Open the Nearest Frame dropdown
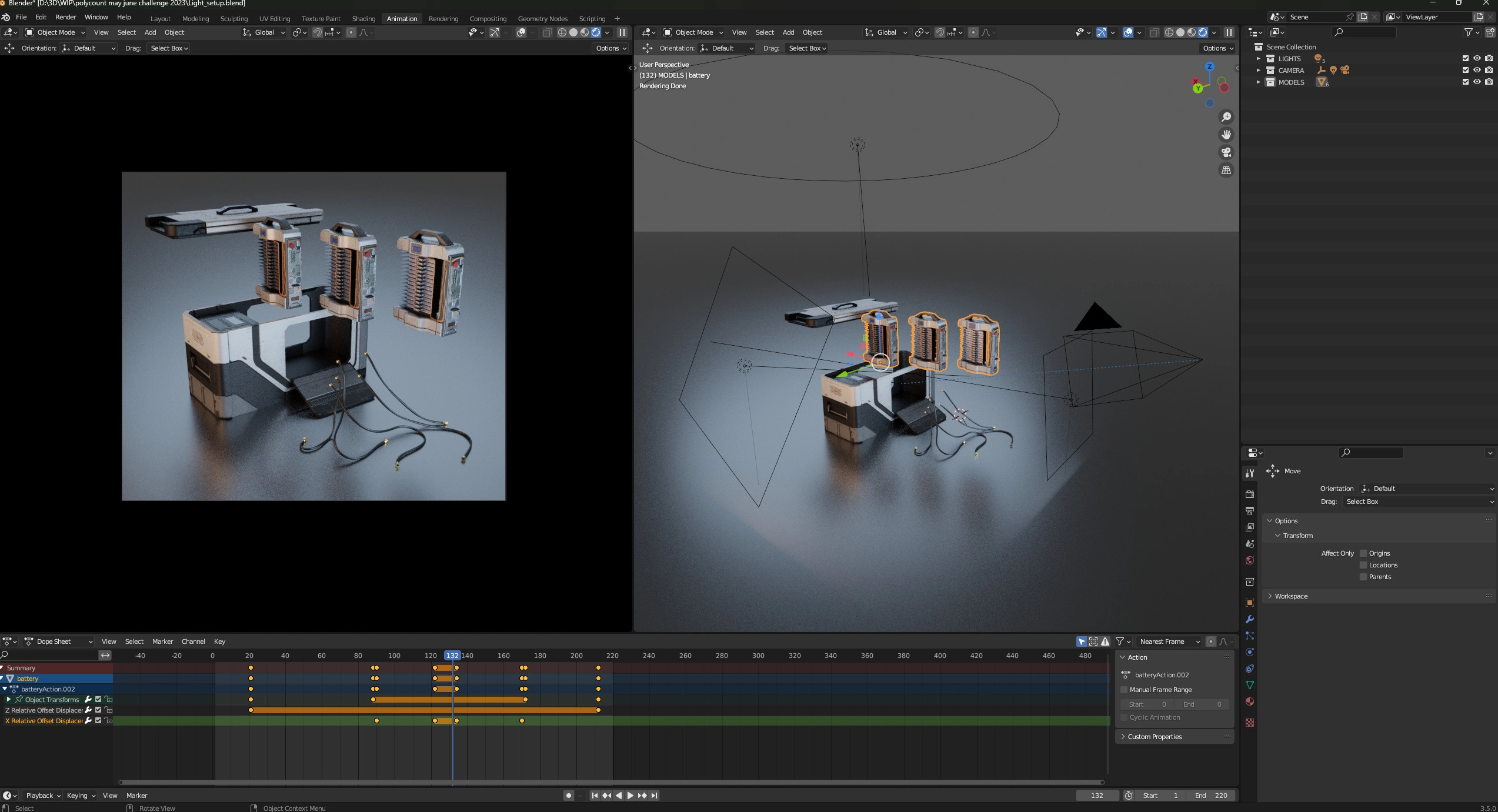1498x812 pixels. pyautogui.click(x=1169, y=641)
